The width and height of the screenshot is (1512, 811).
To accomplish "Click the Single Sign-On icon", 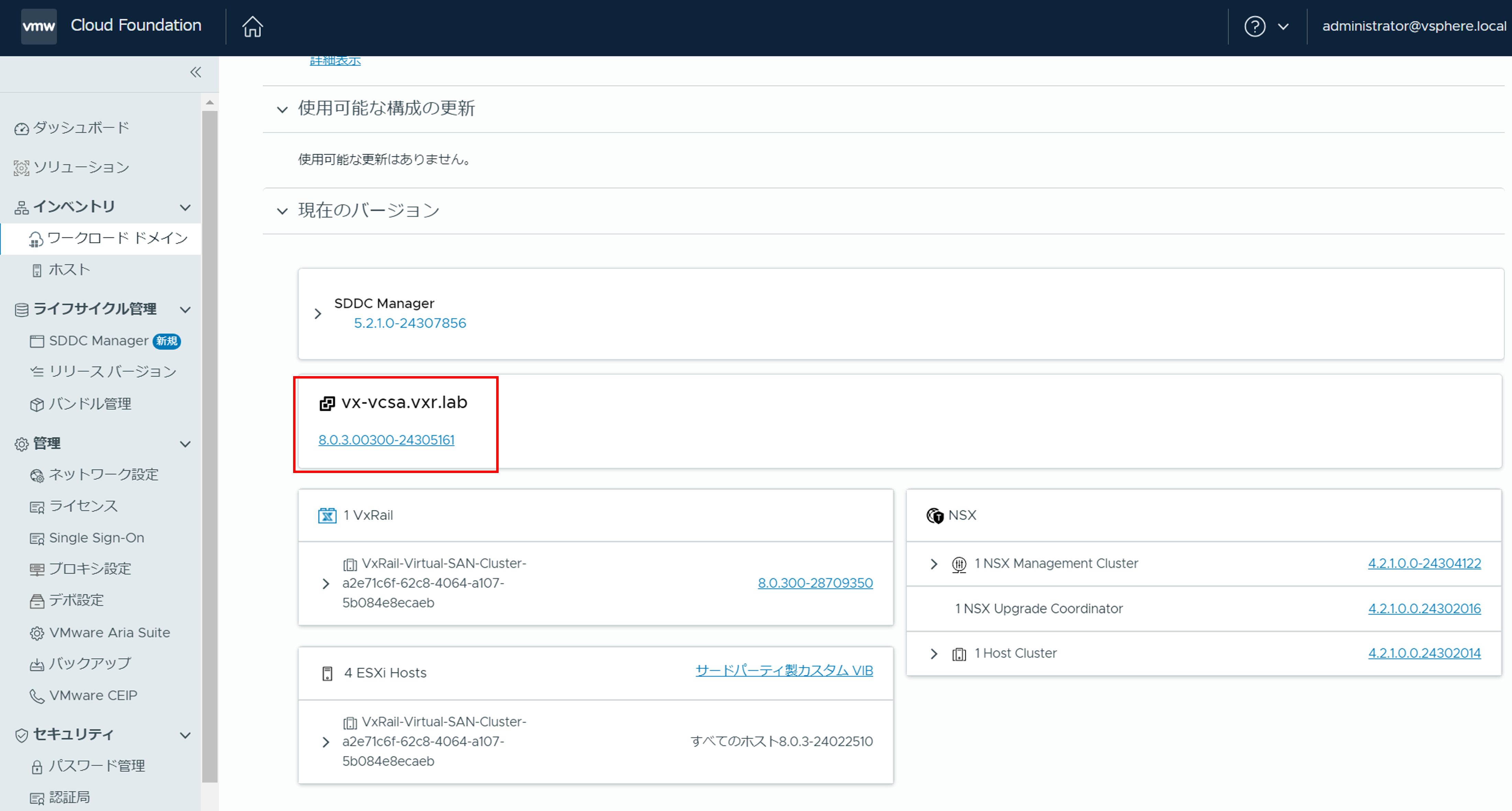I will (x=37, y=538).
